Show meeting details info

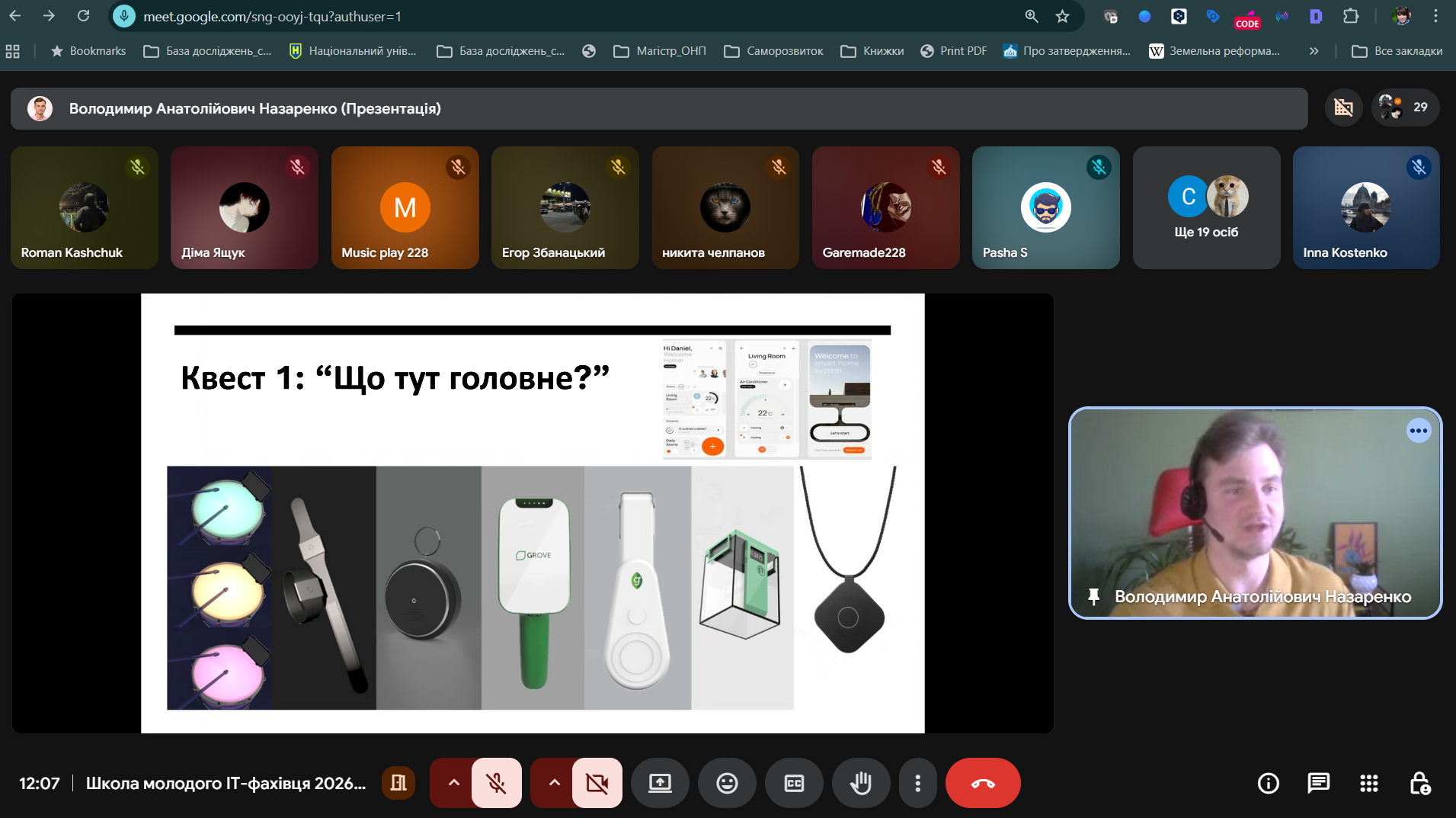1268,783
